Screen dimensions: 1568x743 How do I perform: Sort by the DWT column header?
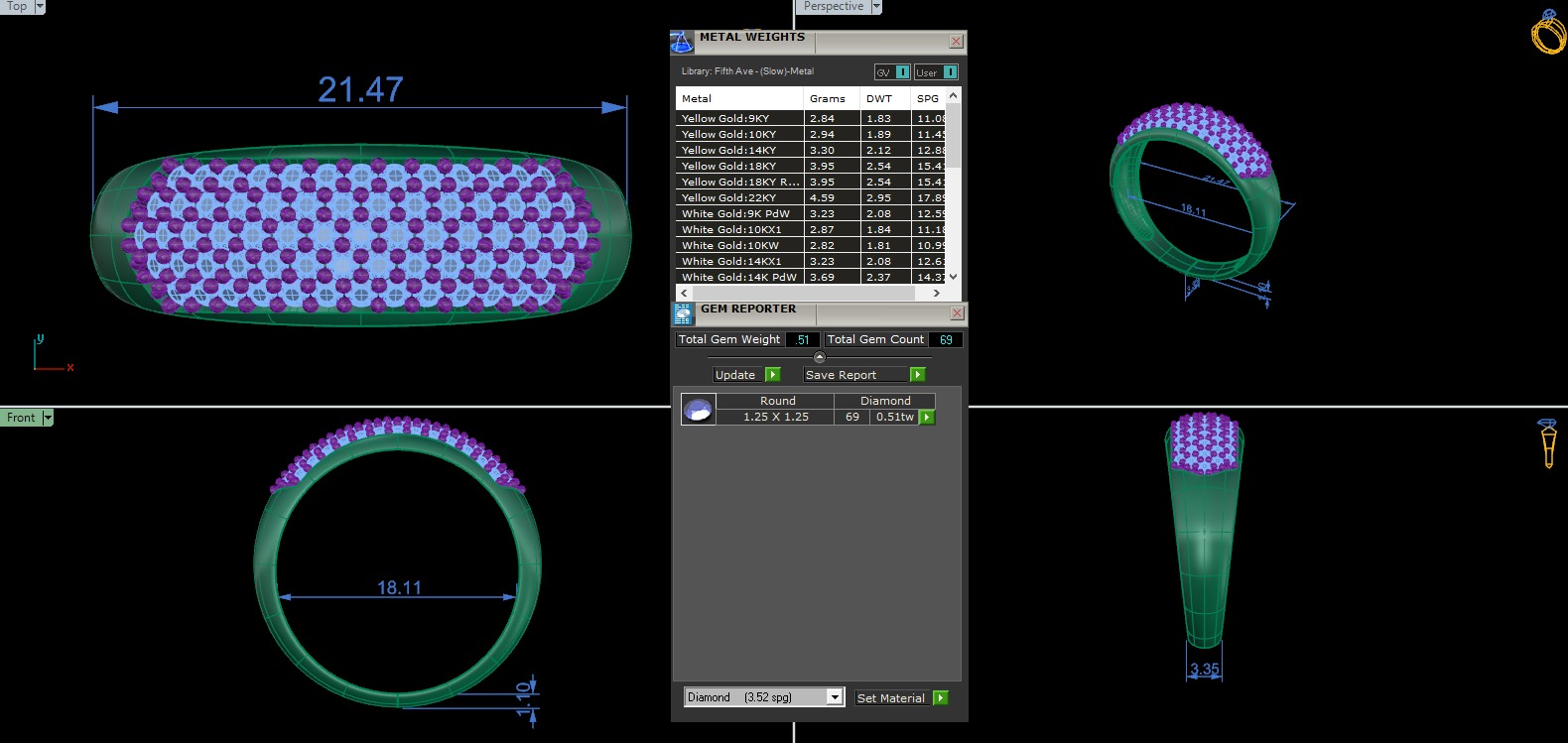[x=884, y=98]
